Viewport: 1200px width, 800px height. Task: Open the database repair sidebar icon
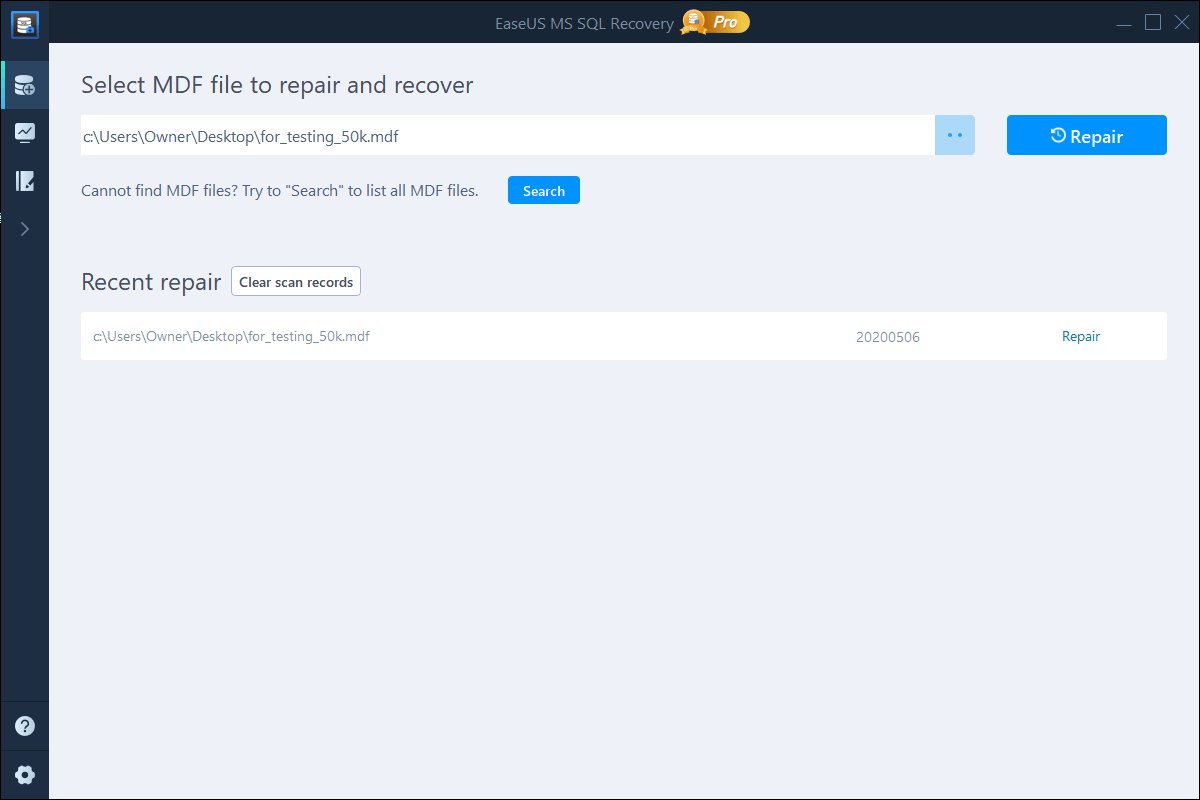[25, 86]
